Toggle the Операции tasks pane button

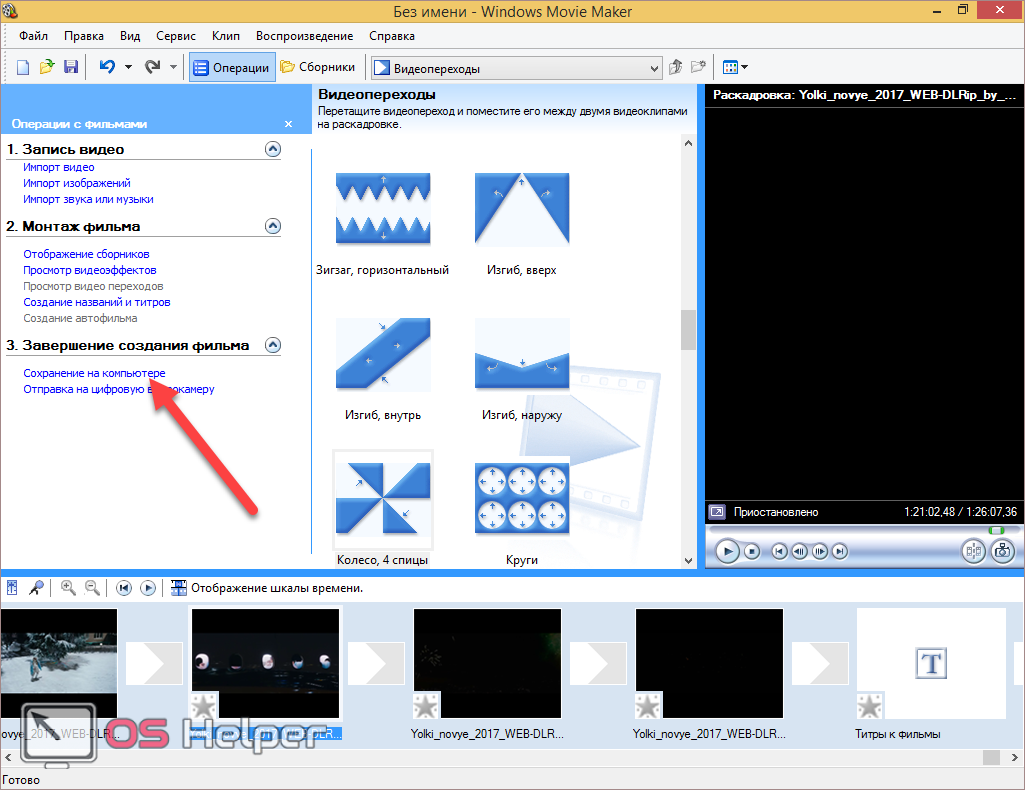pos(231,68)
